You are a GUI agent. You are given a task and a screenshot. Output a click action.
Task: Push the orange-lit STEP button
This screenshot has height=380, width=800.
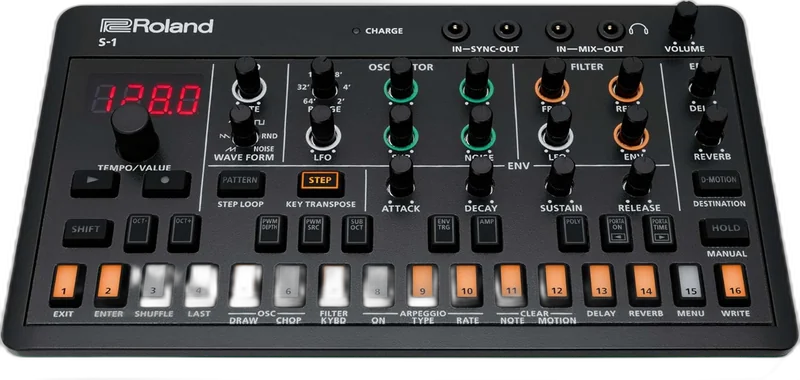320,184
